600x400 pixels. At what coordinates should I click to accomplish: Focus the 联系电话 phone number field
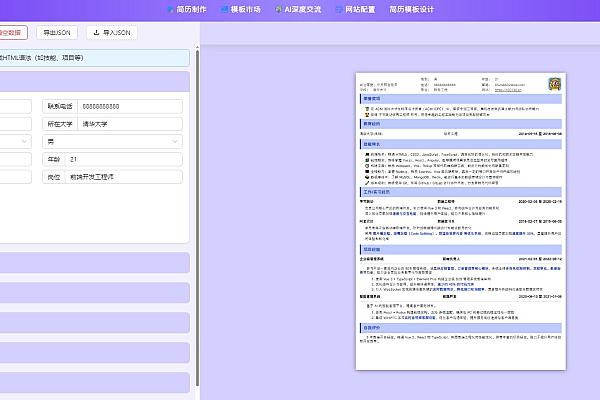[130, 106]
